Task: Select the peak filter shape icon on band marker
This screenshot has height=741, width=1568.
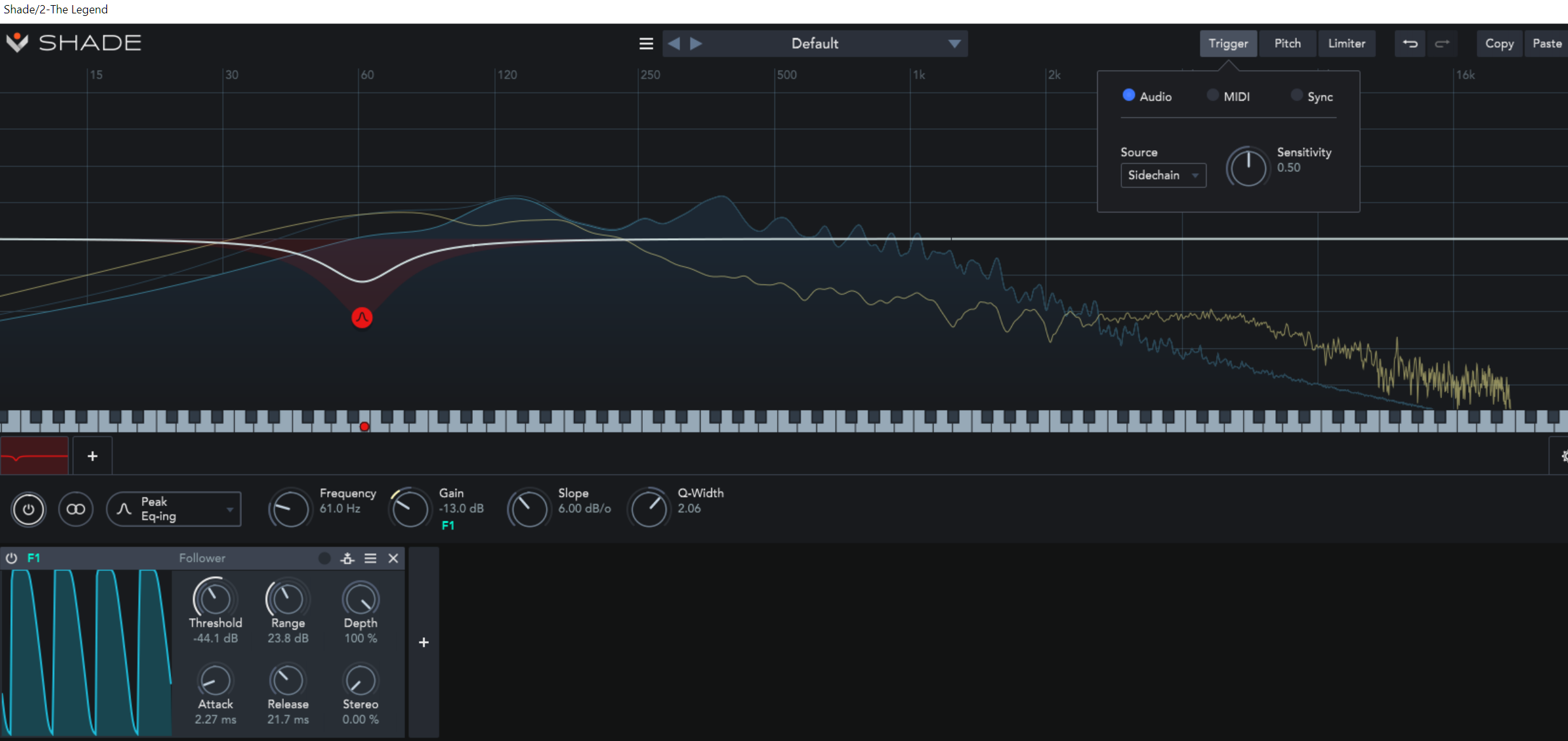Action: [x=361, y=318]
